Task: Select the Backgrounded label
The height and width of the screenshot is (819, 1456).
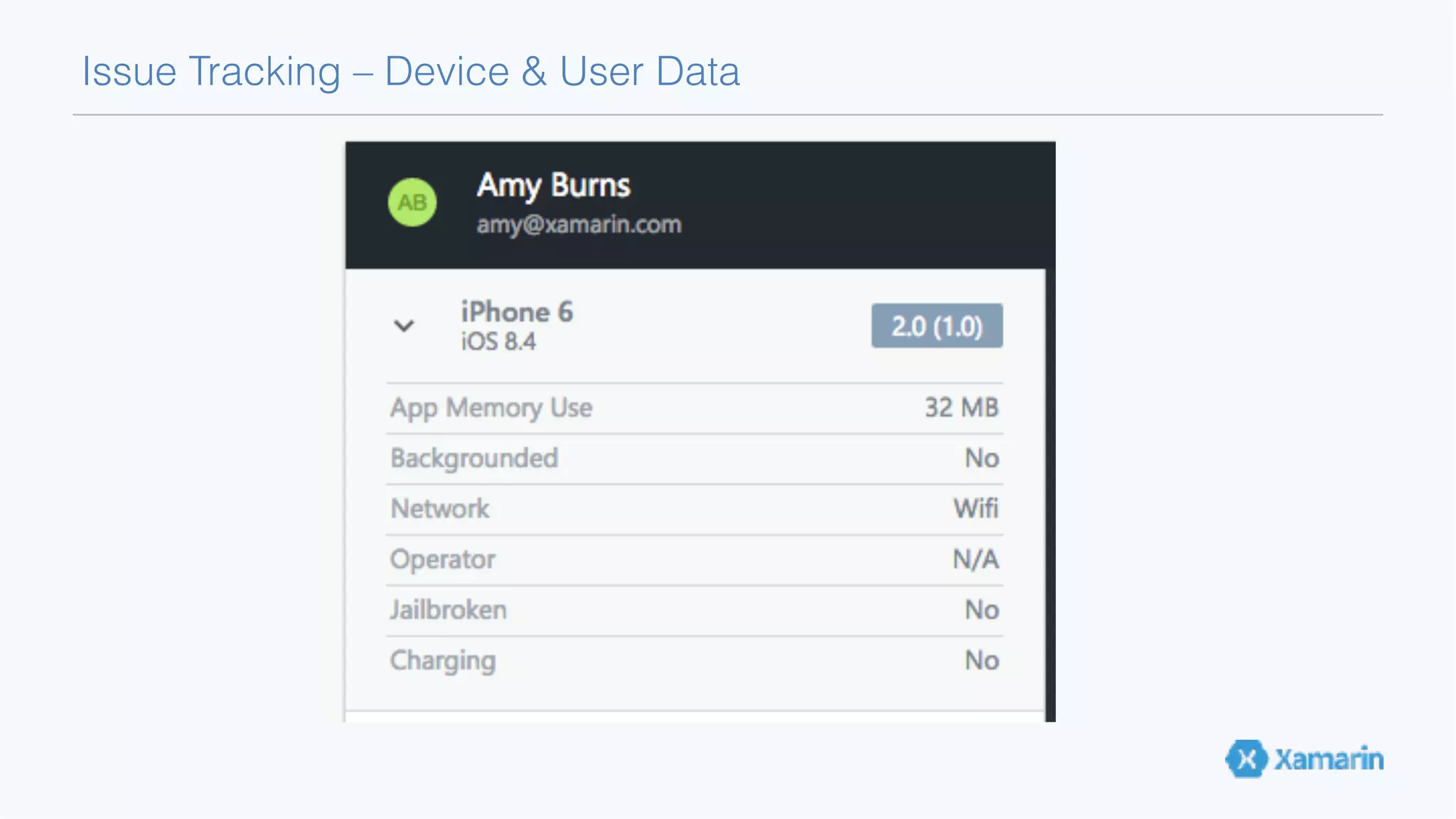Action: coord(474,459)
